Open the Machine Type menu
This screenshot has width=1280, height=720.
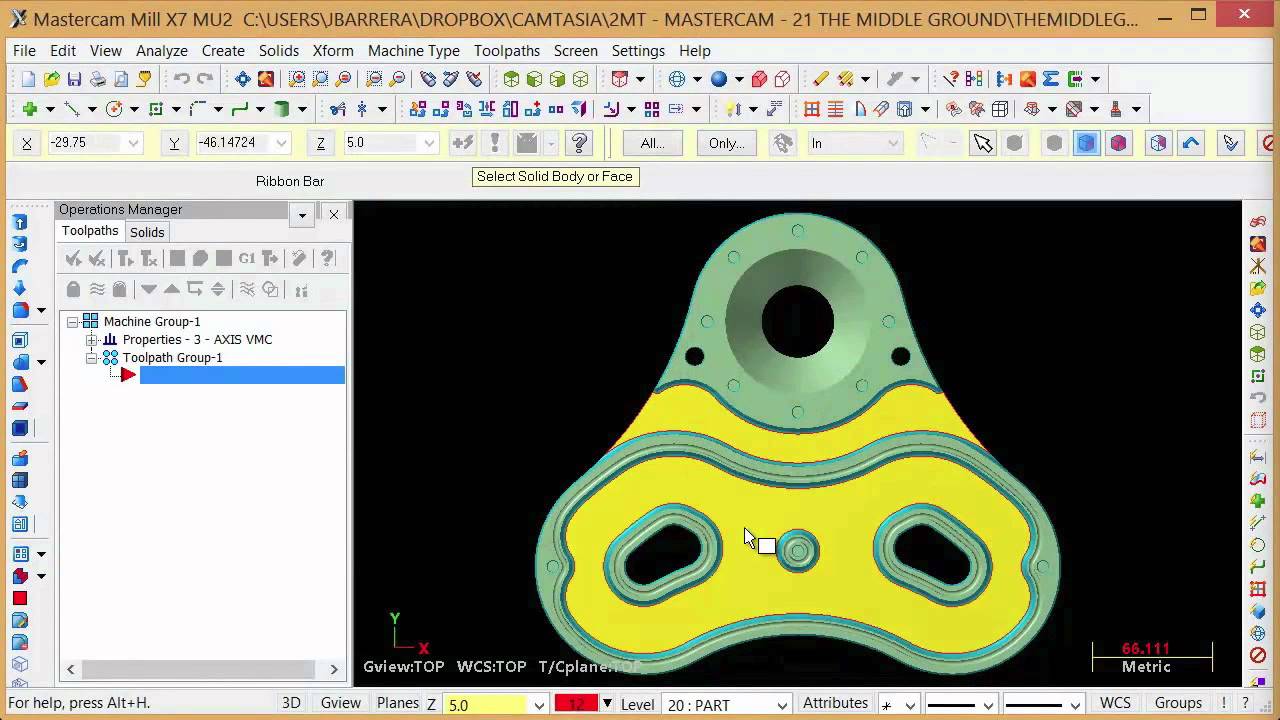414,50
